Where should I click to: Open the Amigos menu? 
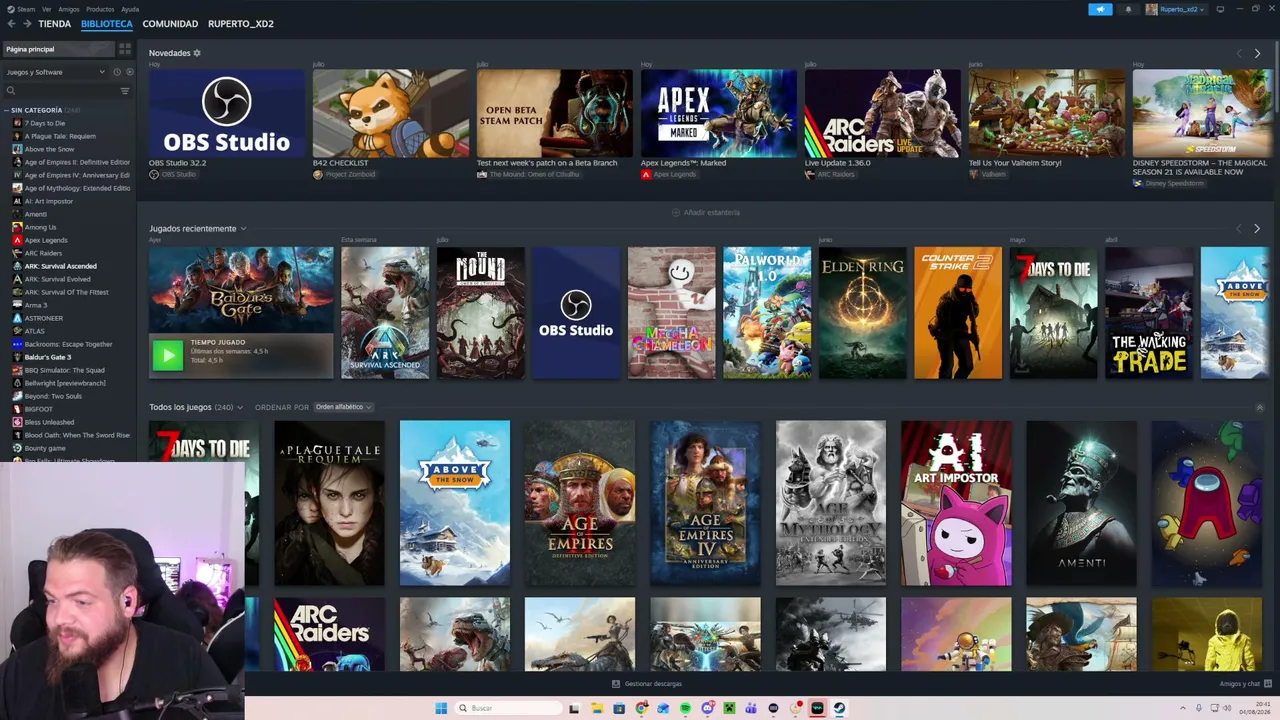(x=69, y=9)
